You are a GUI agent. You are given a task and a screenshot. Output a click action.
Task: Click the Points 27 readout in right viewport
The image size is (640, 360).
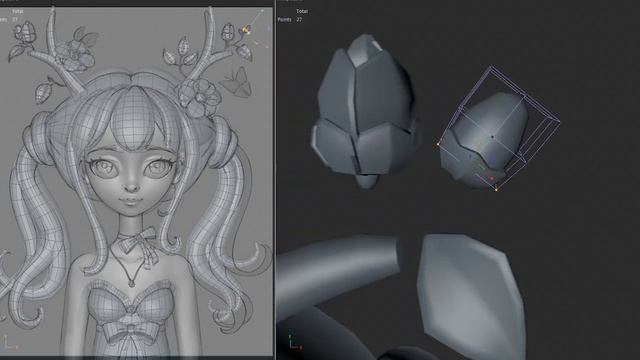(290, 20)
